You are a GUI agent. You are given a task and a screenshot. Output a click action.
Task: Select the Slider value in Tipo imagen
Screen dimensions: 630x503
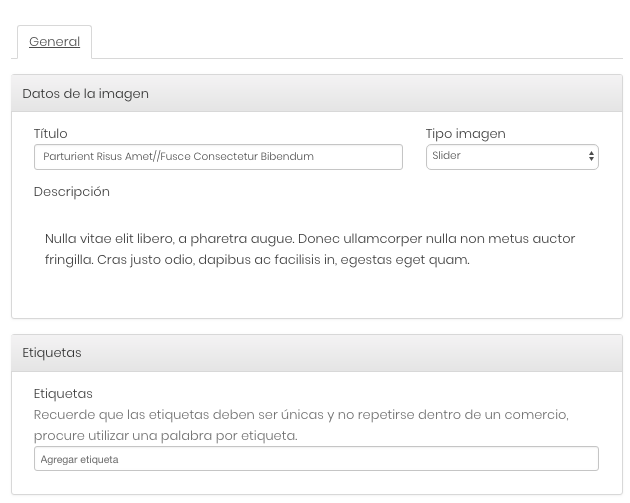(x=446, y=155)
